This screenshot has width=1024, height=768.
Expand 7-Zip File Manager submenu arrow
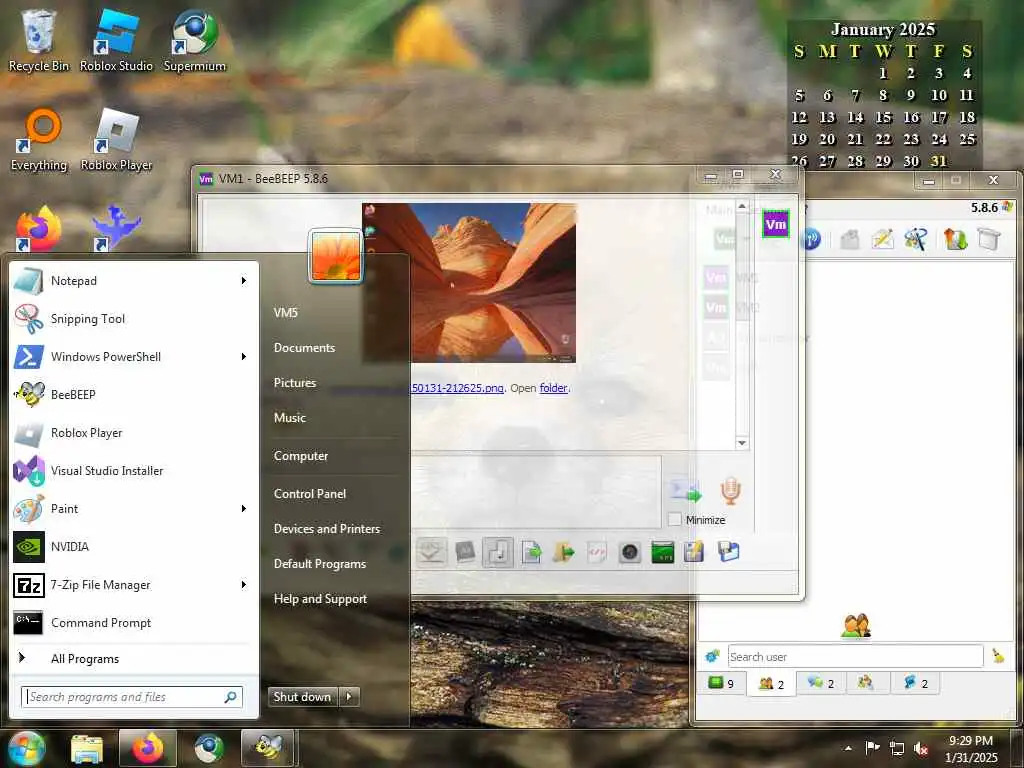click(x=244, y=584)
